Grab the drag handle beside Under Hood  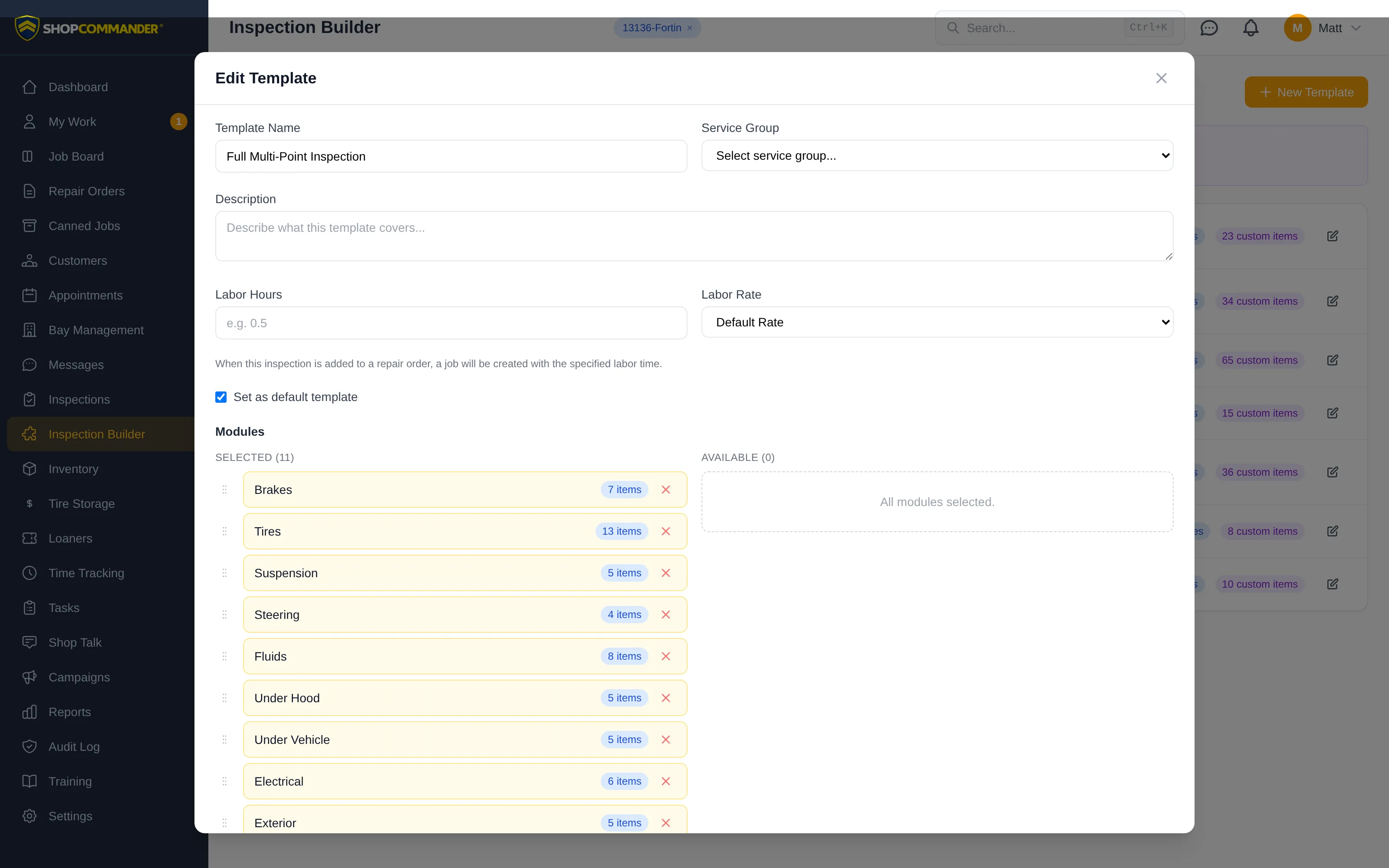[224, 698]
